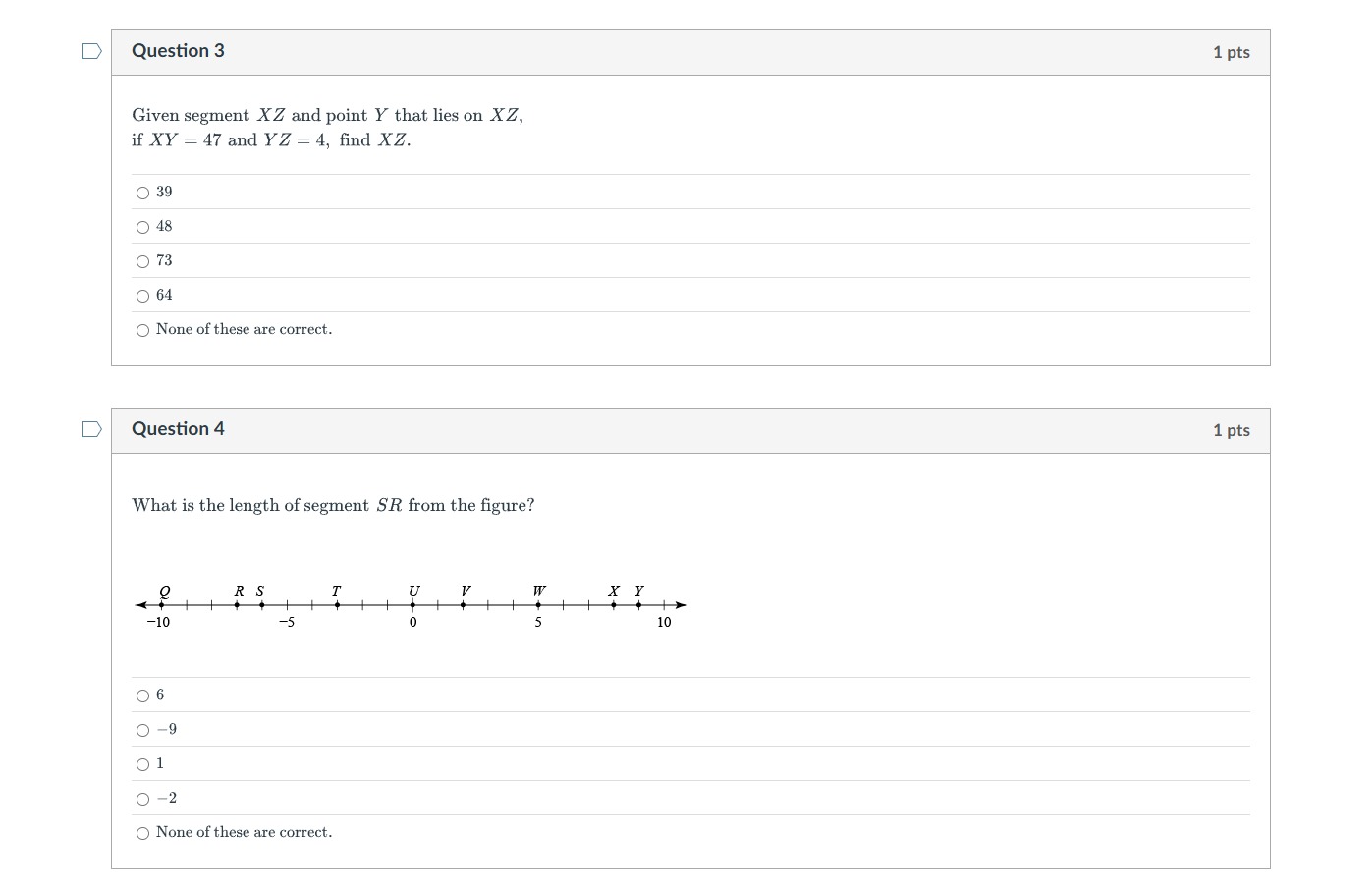This screenshot has width=1372, height=890.
Task: Click the Question 4 header title
Action: pos(178,429)
